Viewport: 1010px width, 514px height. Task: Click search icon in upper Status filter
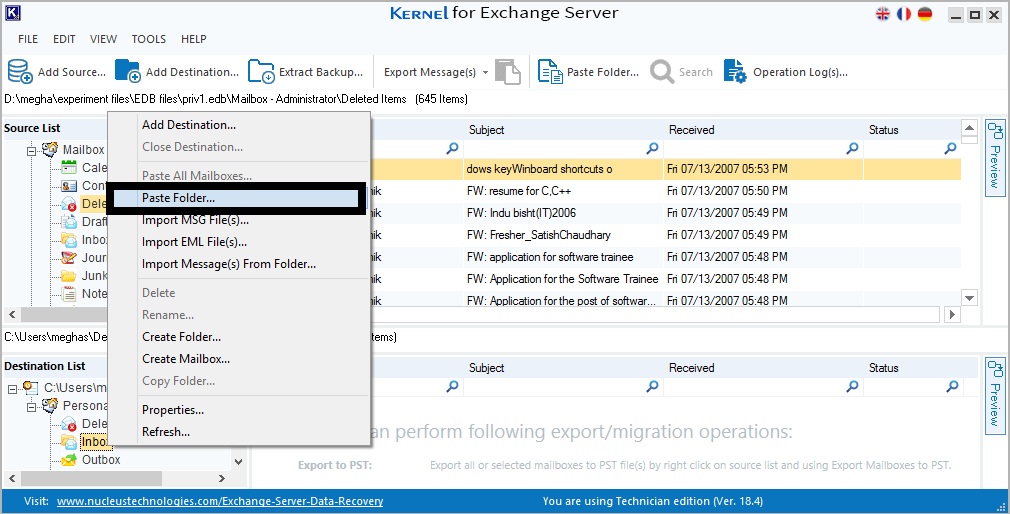pyautogui.click(x=950, y=149)
